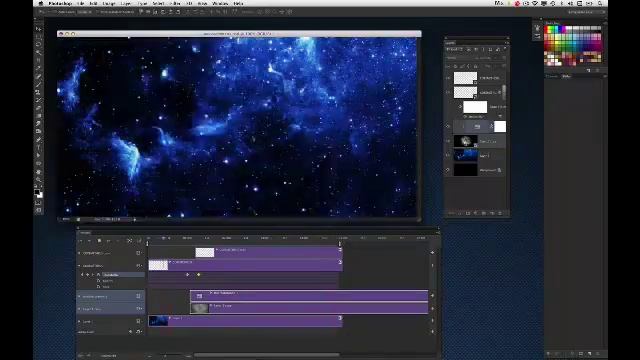Select the Horizontal Type tool
The width and height of the screenshot is (640, 360).
point(39,147)
